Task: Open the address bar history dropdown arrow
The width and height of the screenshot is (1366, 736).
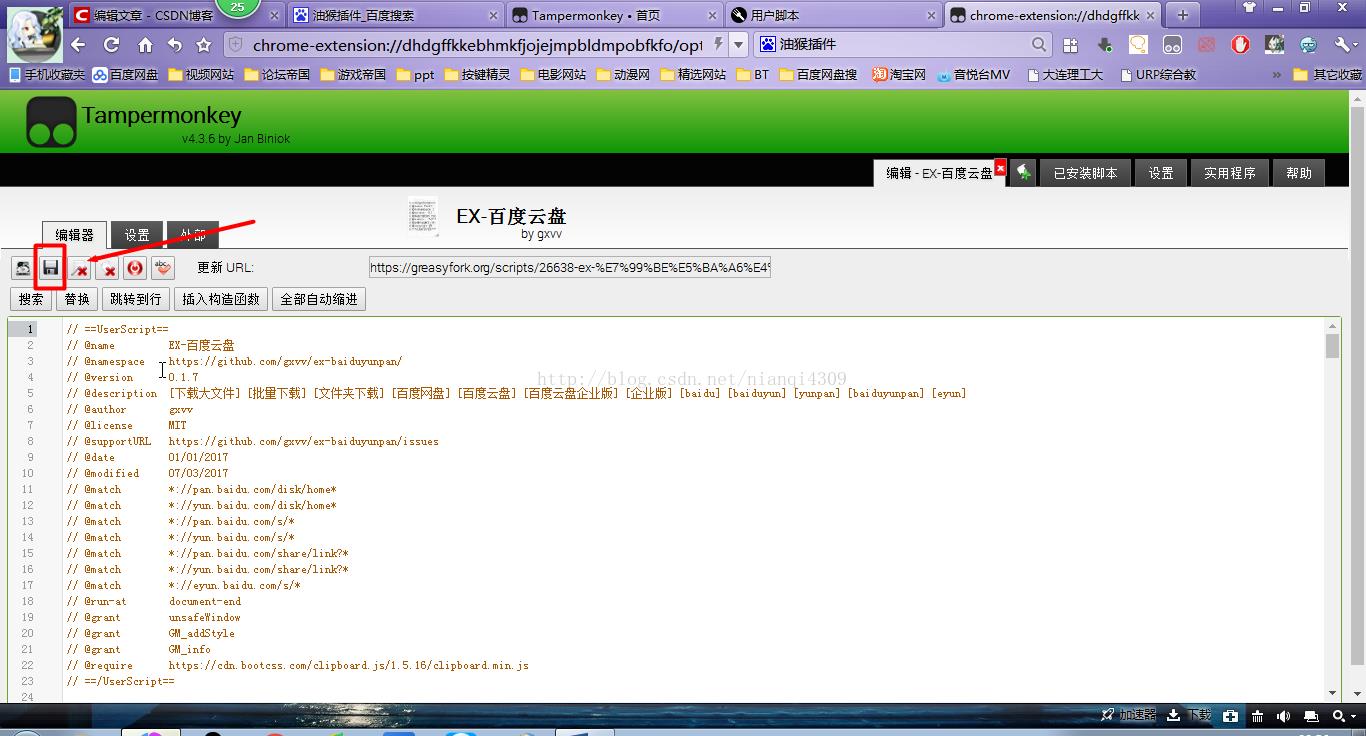Action: click(x=738, y=45)
